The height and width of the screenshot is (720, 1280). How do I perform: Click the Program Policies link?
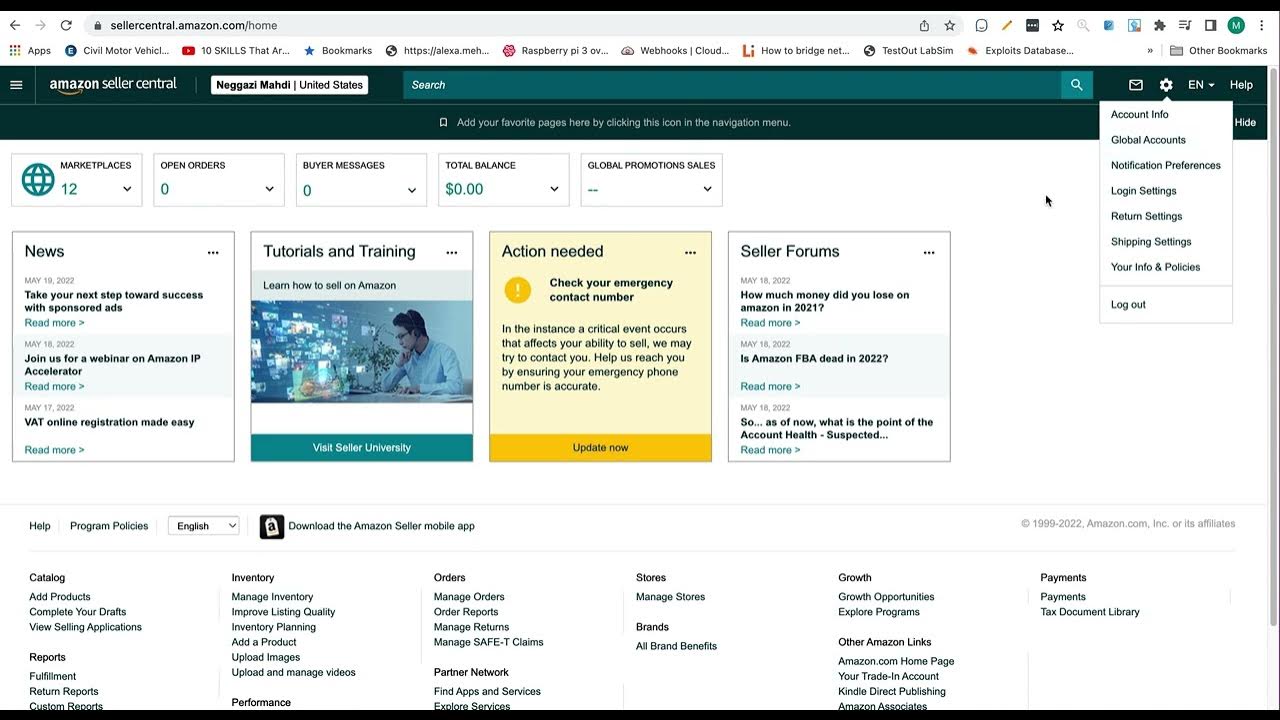(109, 526)
